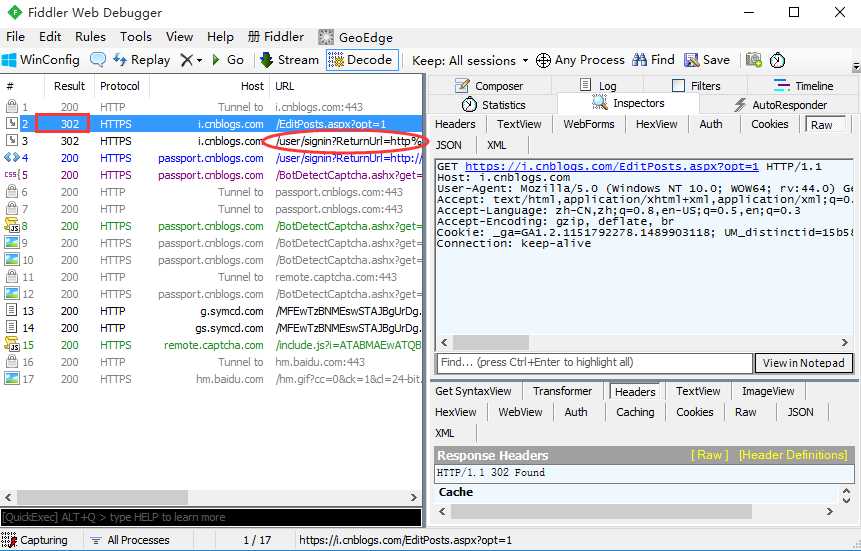This screenshot has height=551, width=861.
Task: Open the Help menu
Action: [x=220, y=37]
